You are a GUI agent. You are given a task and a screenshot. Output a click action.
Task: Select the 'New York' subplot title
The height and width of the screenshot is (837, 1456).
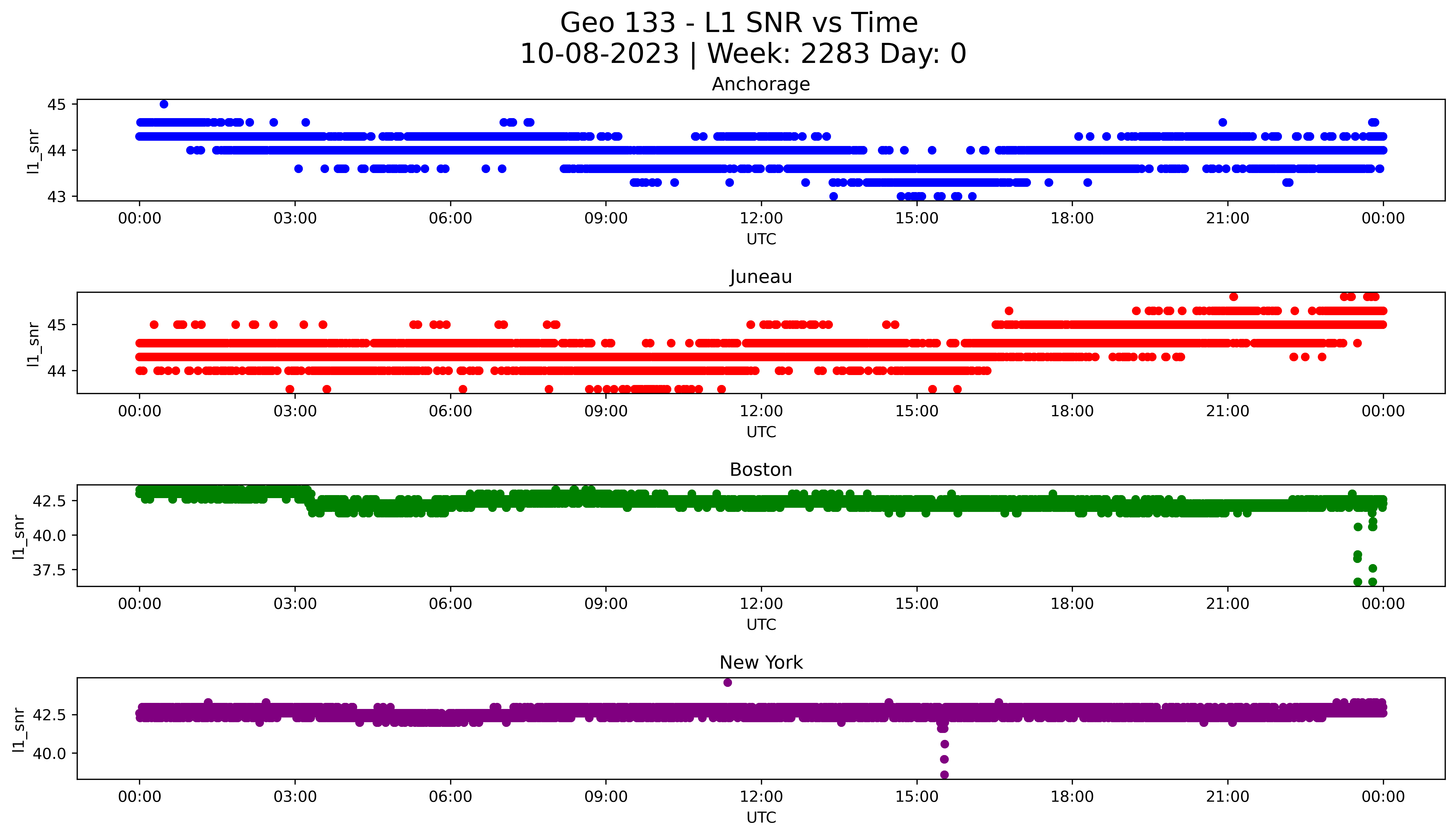pos(761,662)
